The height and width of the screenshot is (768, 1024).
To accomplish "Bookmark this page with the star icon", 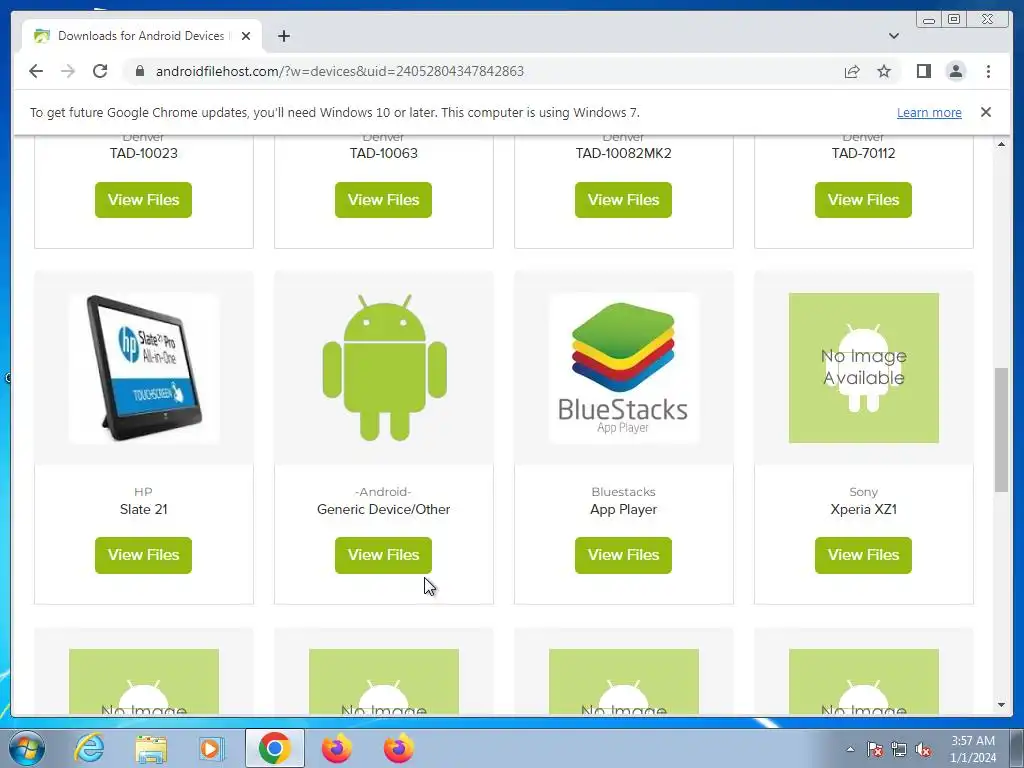I will point(884,71).
